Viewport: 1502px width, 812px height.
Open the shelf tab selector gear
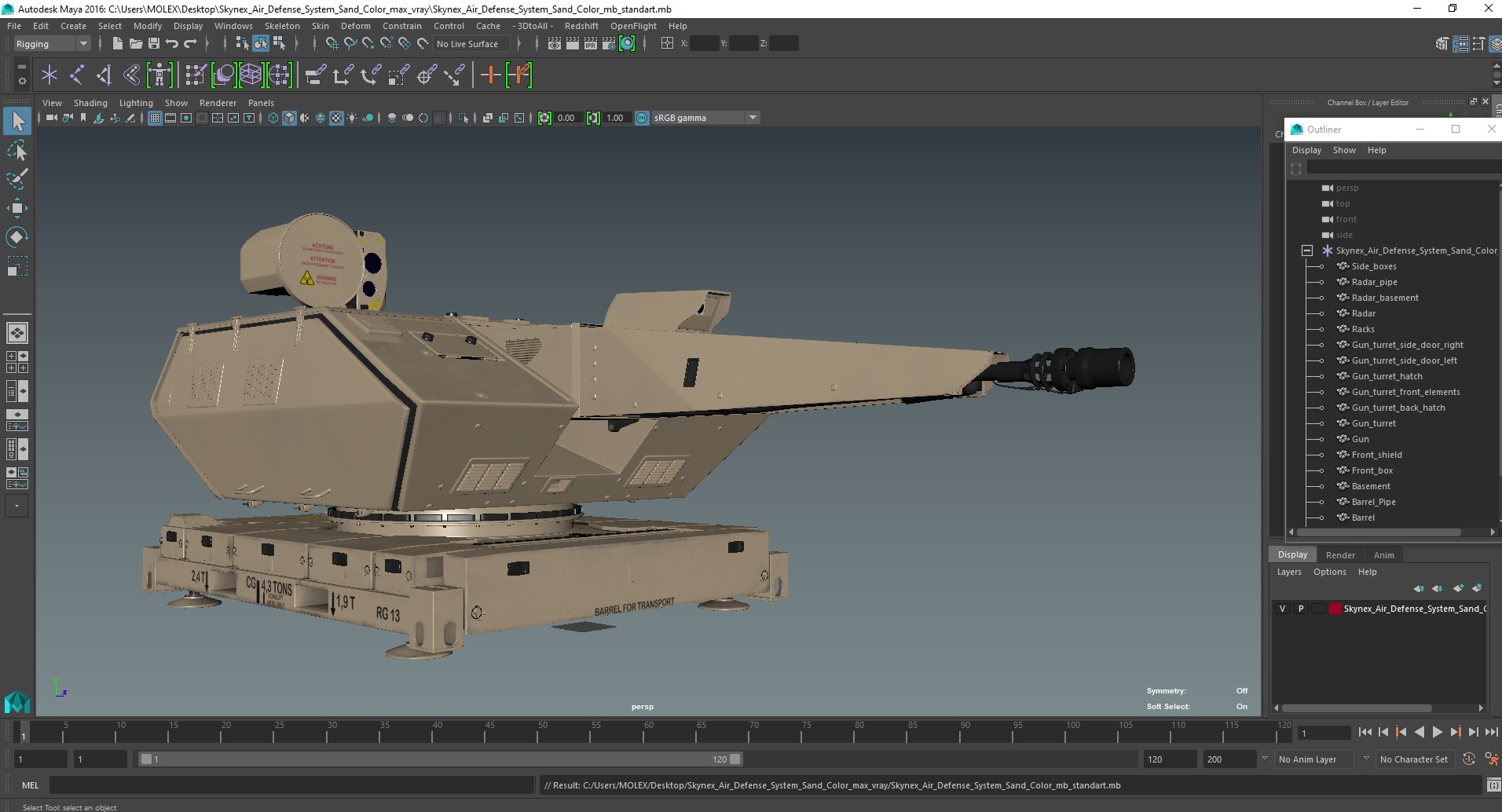pyautogui.click(x=21, y=80)
